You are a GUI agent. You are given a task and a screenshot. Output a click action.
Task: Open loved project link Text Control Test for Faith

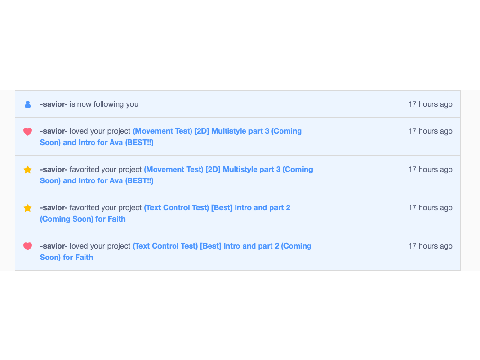coord(175,252)
